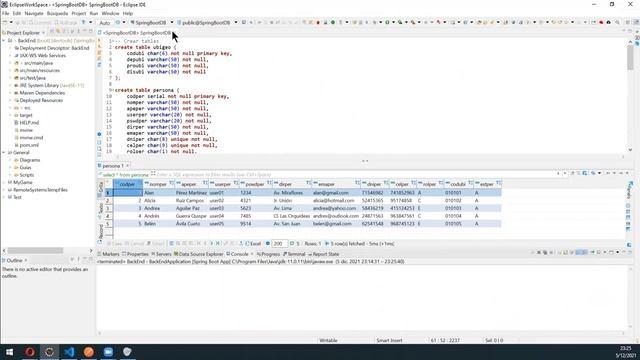640x360 pixels.
Task: Click the SQL filter expression field
Action: click(355, 174)
